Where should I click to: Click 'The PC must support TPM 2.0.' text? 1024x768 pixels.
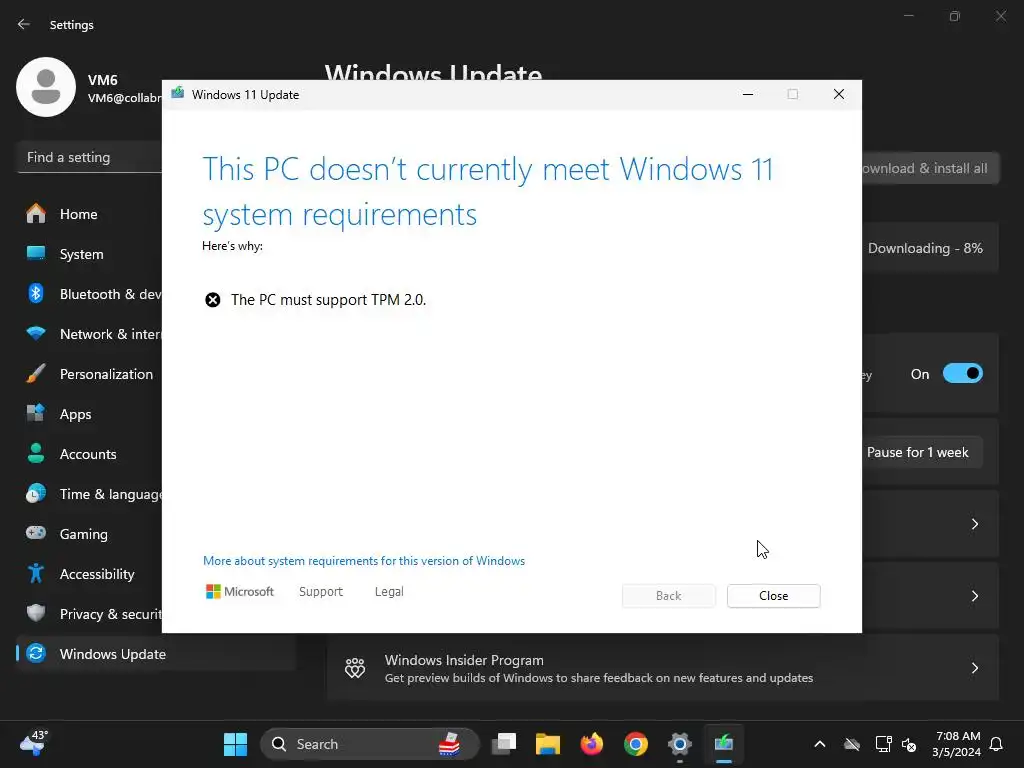click(x=328, y=300)
